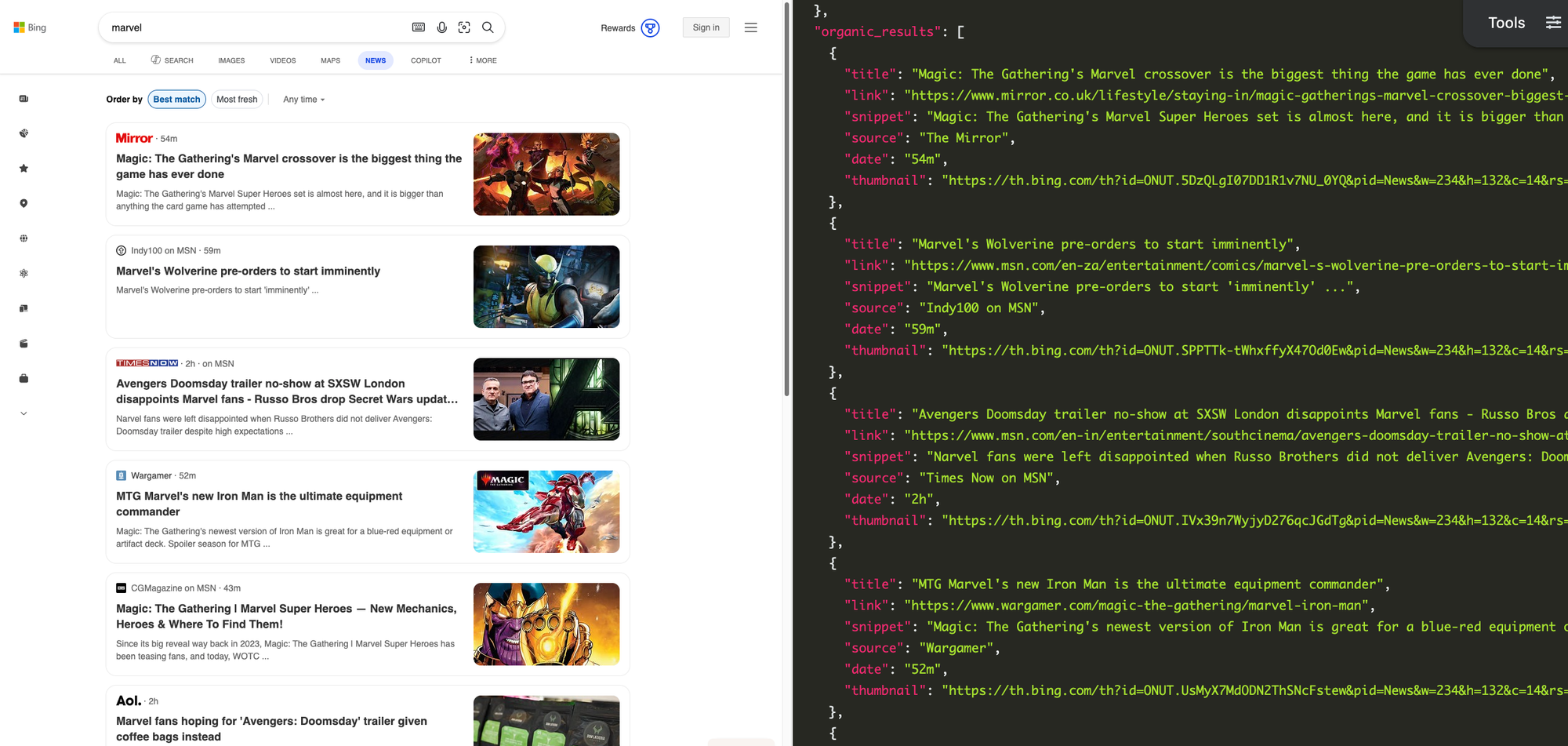The width and height of the screenshot is (1568, 746).
Task: Open Avengers Doomsday trailer no-show headline
Action: [x=287, y=391]
